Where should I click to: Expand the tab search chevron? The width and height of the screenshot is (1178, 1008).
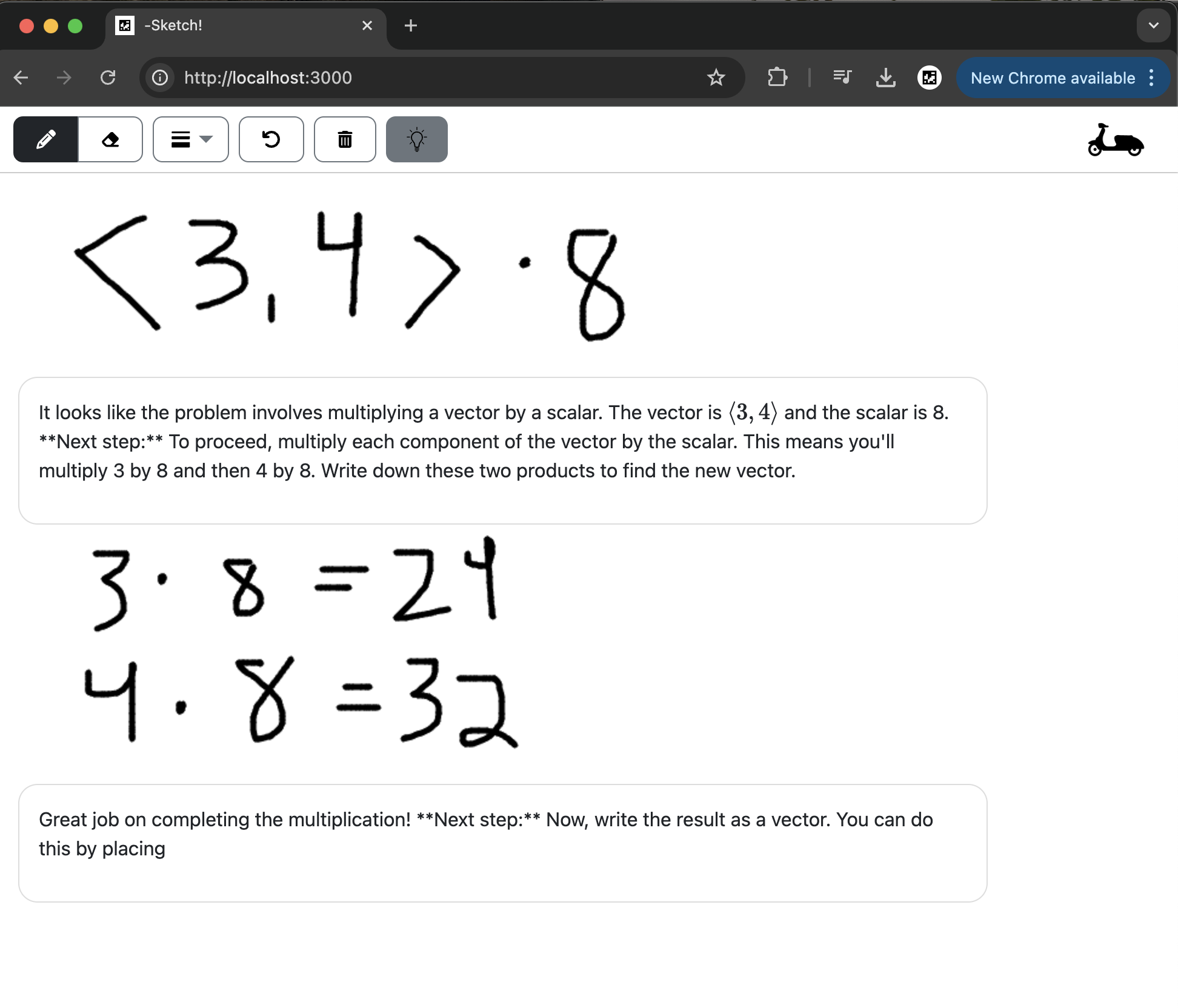pos(1153,25)
